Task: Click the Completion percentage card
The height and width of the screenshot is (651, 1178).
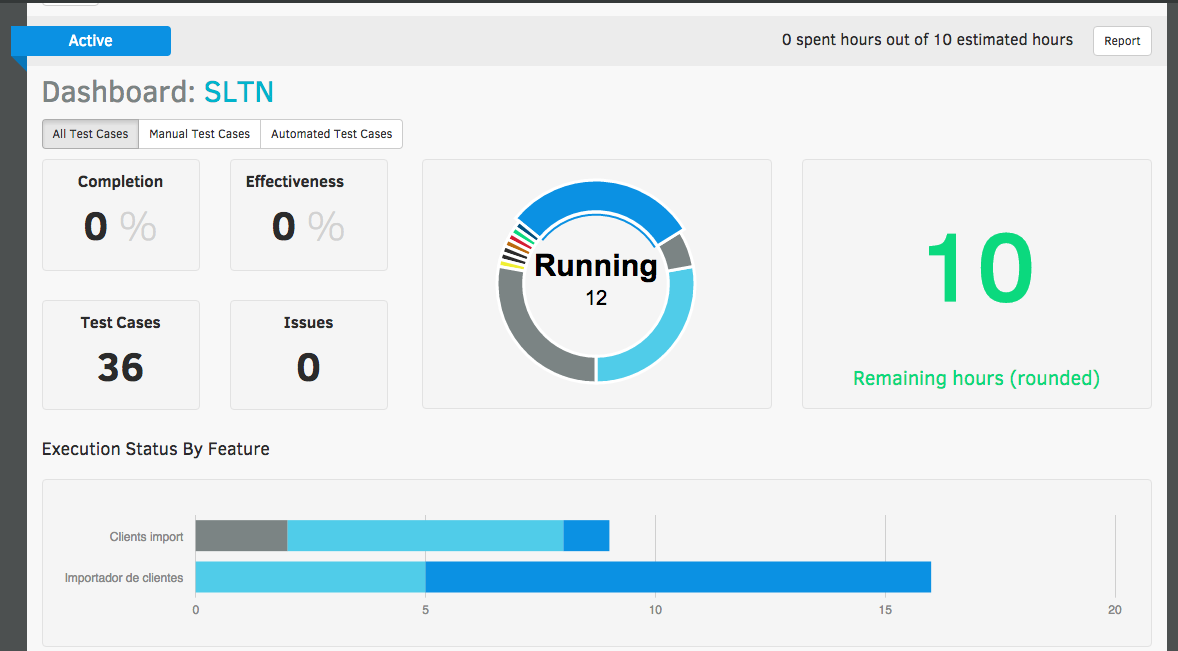Action: click(x=120, y=214)
